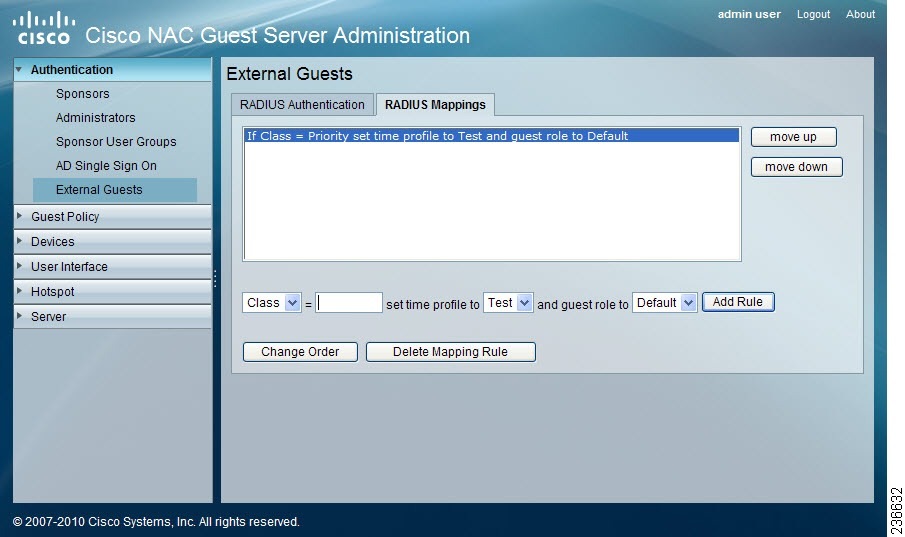Select the RADIUS Mappings tab
The width and height of the screenshot is (905, 537).
(435, 105)
